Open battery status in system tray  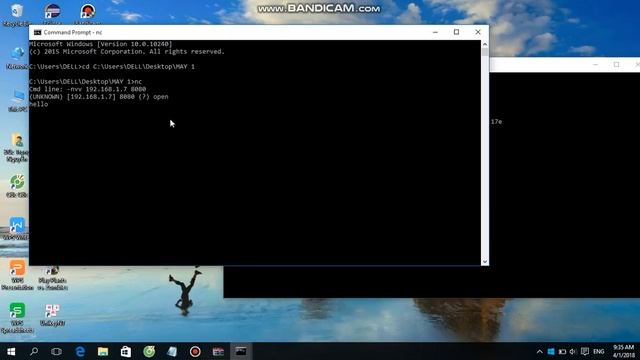click(x=562, y=351)
